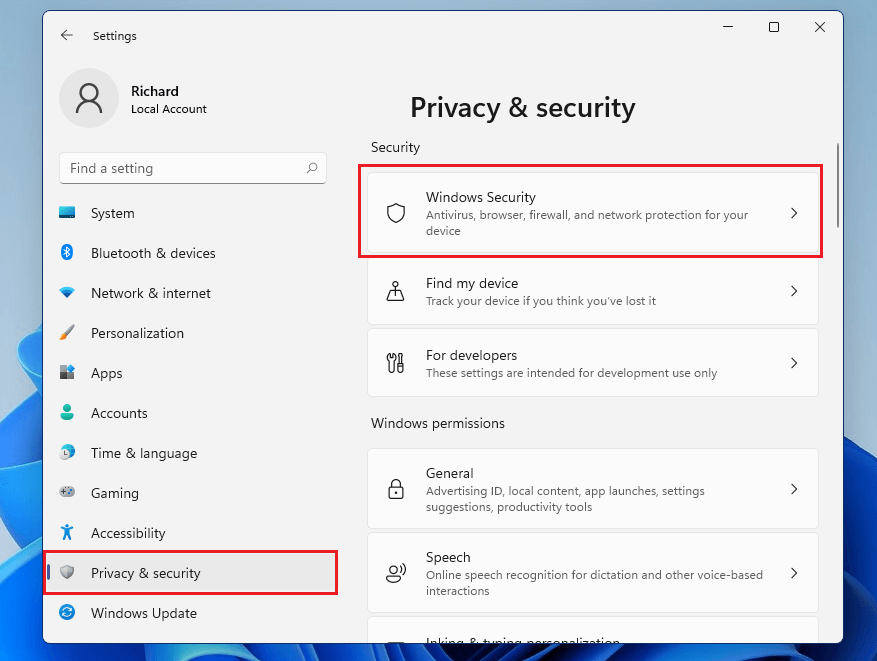The width and height of the screenshot is (877, 661).
Task: Click the Windows Security shield icon
Action: 396,213
